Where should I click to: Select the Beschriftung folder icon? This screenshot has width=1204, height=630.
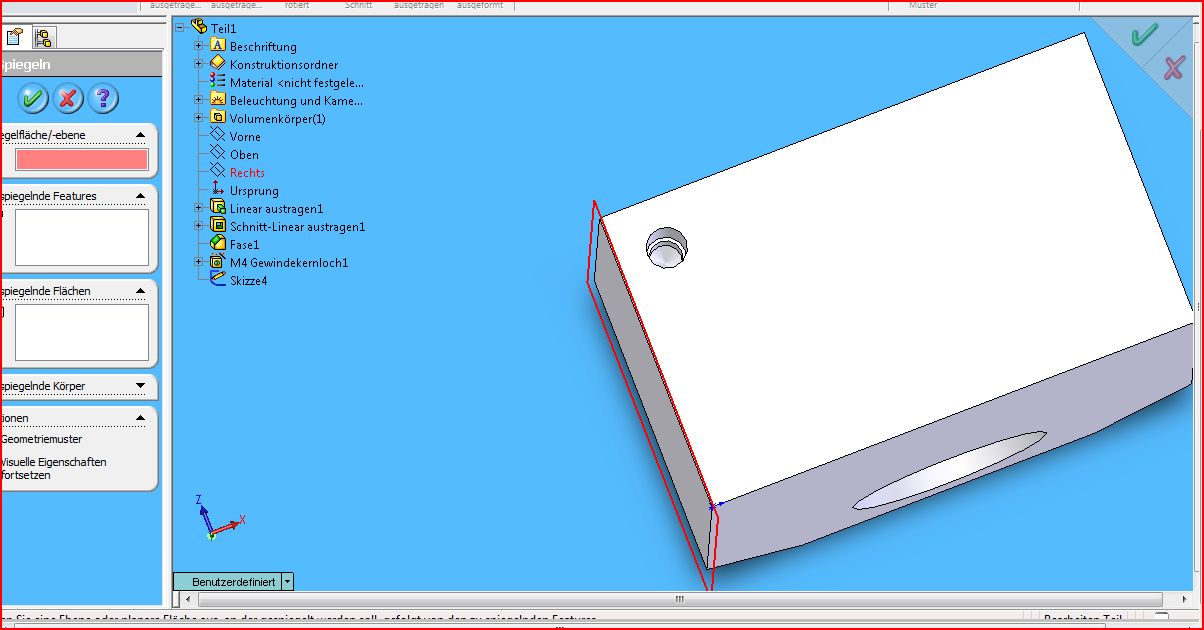coord(218,46)
